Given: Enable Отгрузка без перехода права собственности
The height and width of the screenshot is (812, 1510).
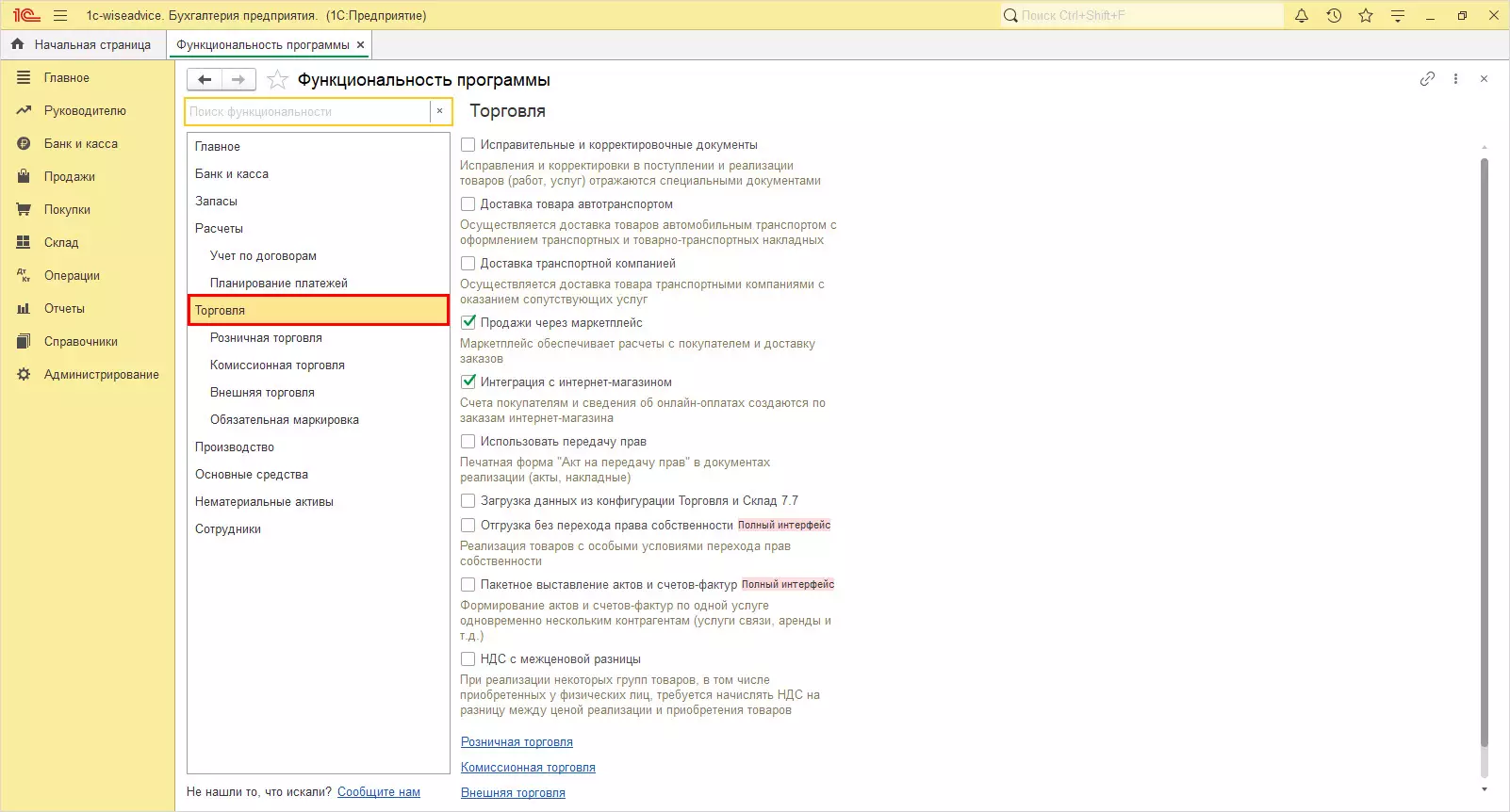Looking at the screenshot, I should coord(468,525).
